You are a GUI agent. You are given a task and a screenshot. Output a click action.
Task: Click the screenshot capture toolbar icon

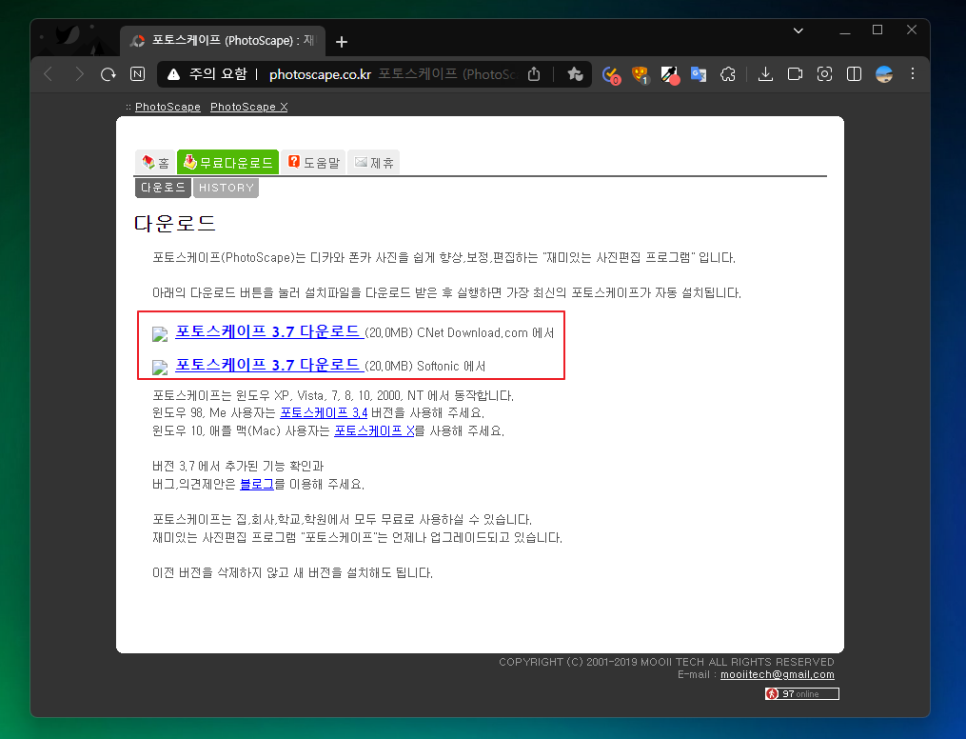tap(824, 75)
